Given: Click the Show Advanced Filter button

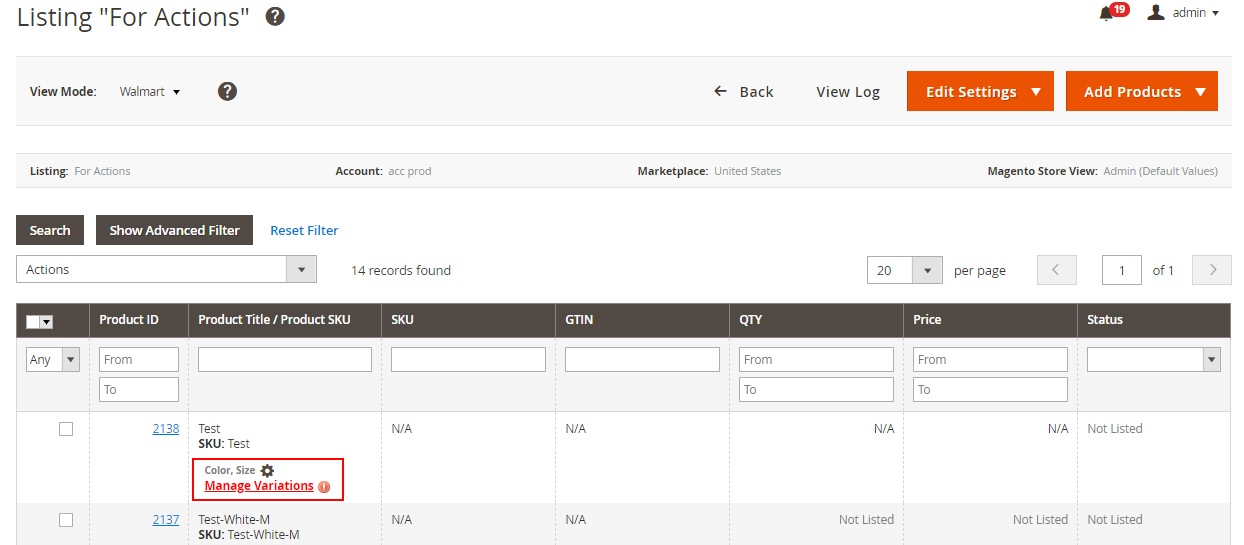Looking at the screenshot, I should [174, 230].
